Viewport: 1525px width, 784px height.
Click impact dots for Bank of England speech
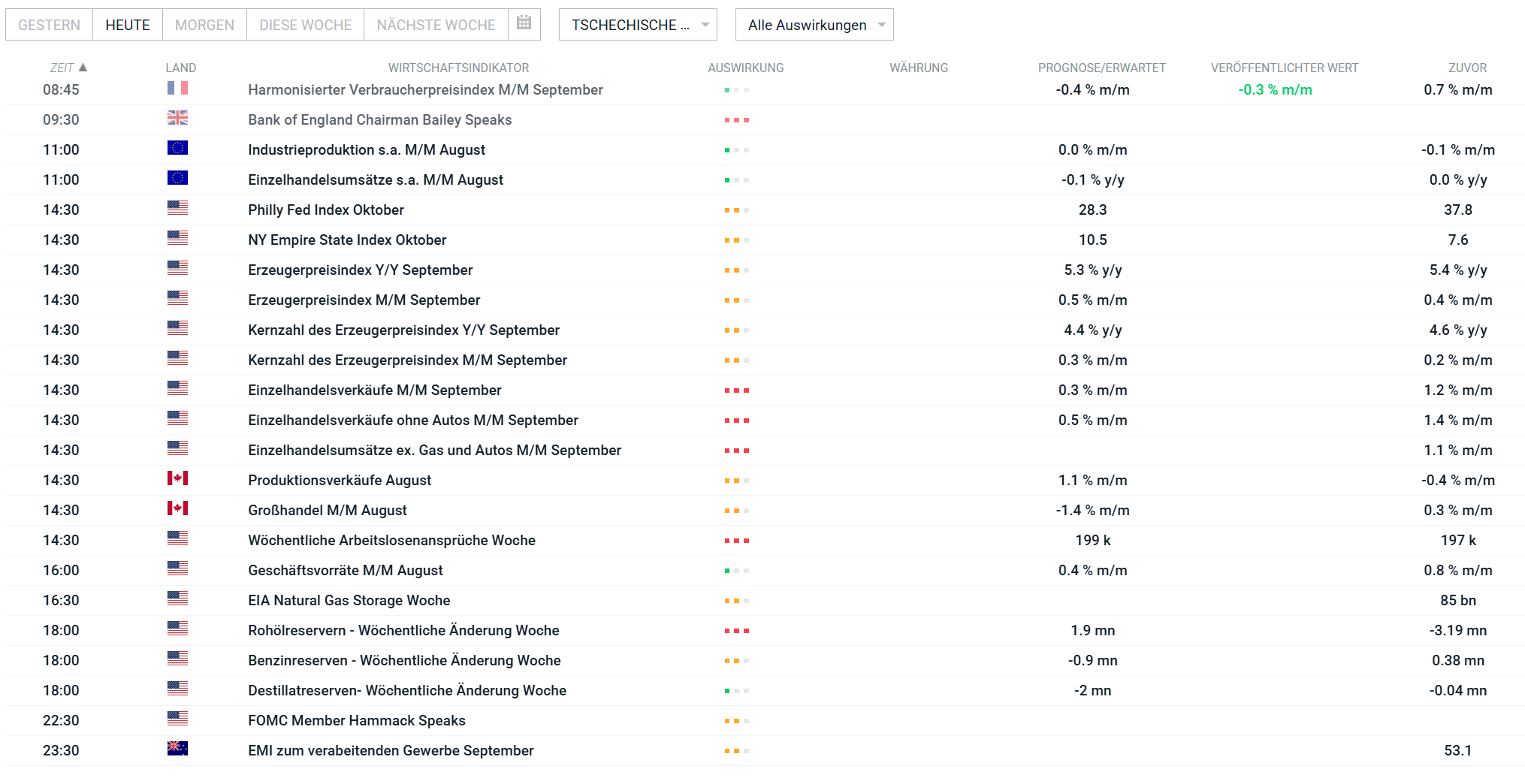(x=737, y=120)
